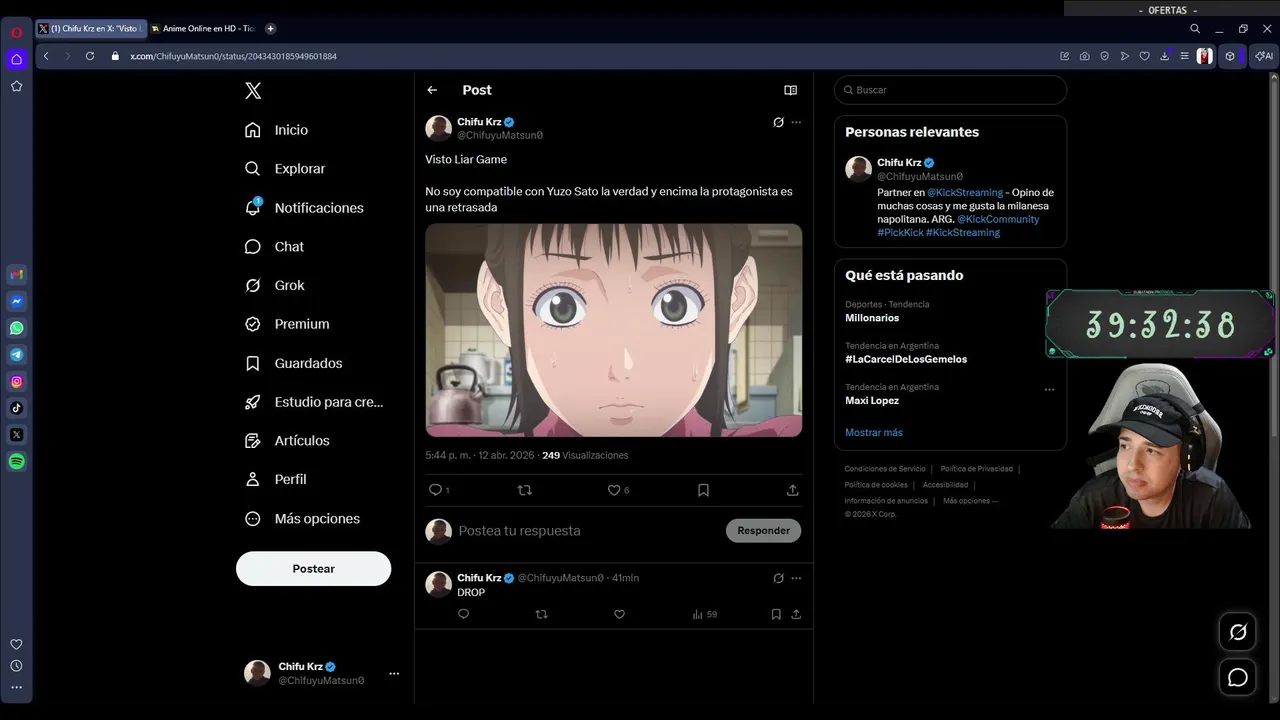Bookmark the DROP reply

point(776,614)
